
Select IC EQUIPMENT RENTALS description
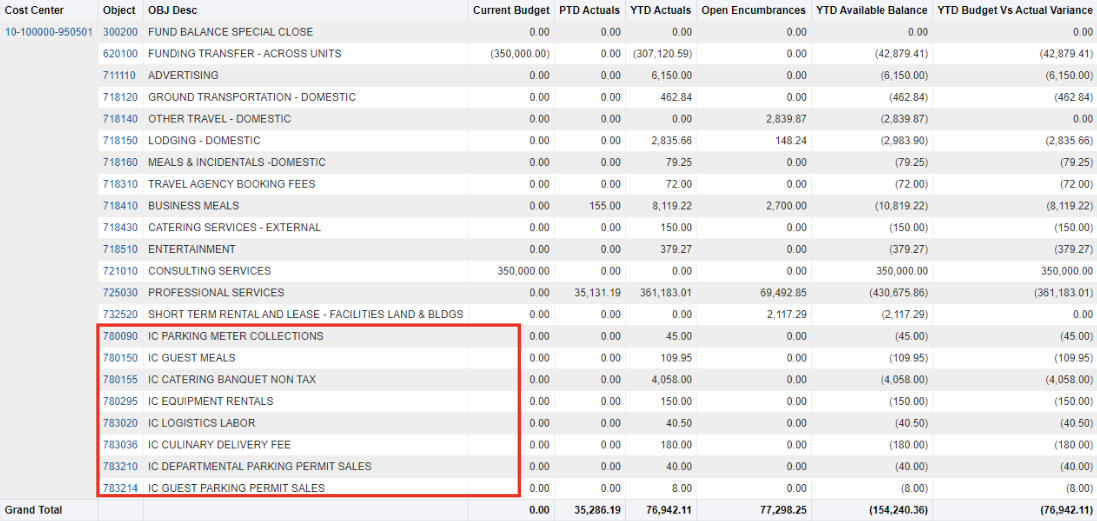[211, 401]
